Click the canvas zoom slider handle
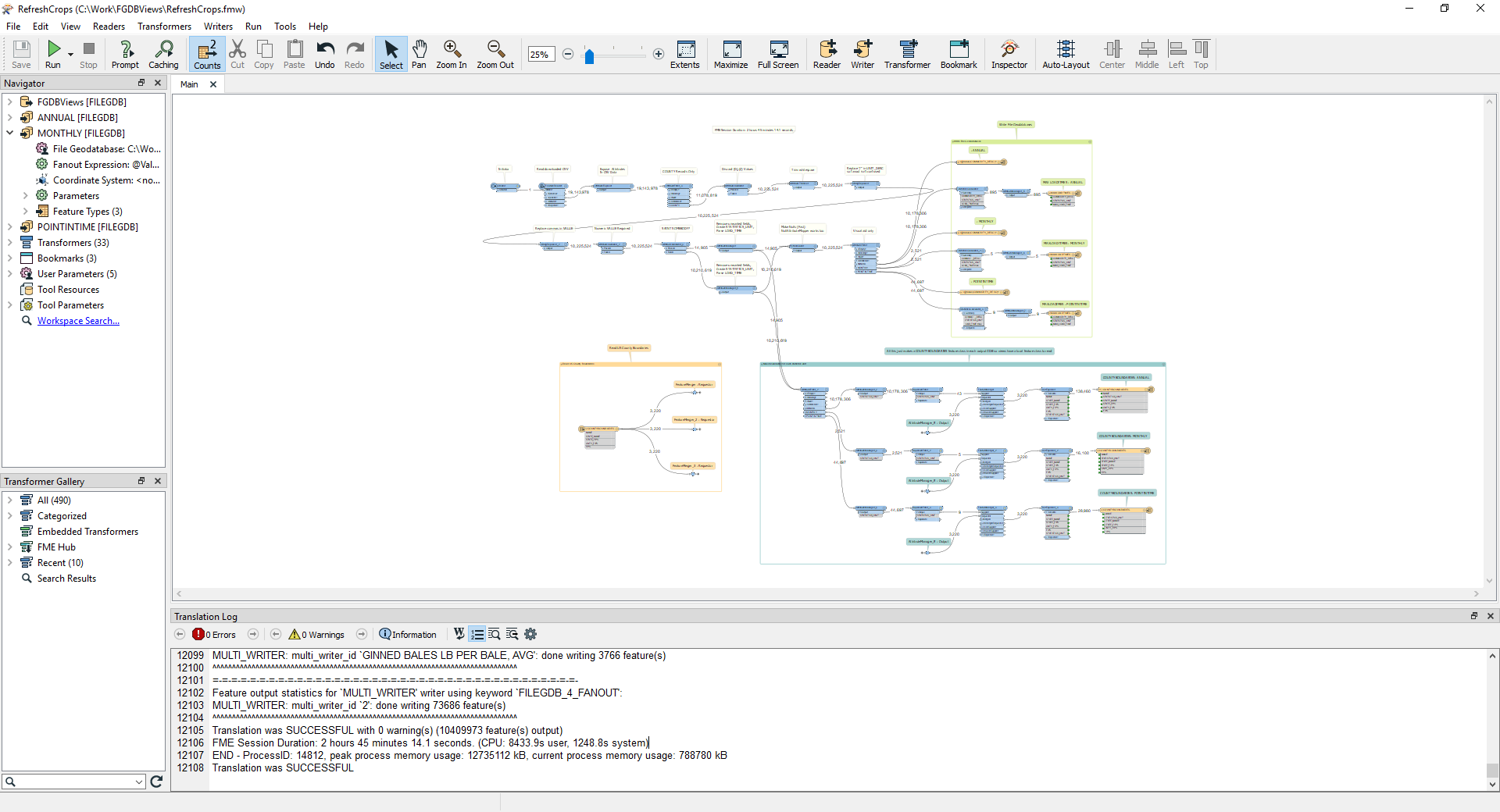This screenshot has width=1500, height=812. pos(590,55)
